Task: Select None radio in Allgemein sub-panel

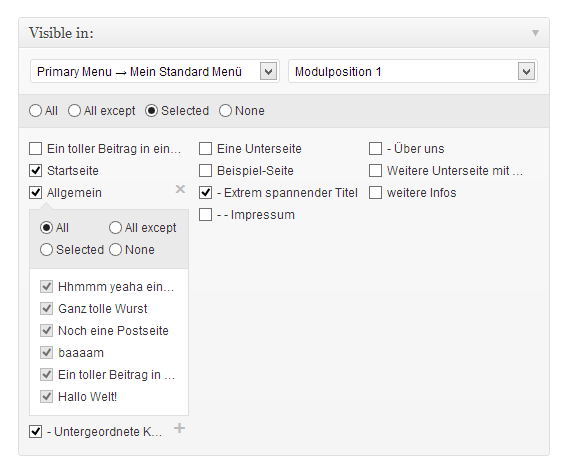Action: click(115, 250)
